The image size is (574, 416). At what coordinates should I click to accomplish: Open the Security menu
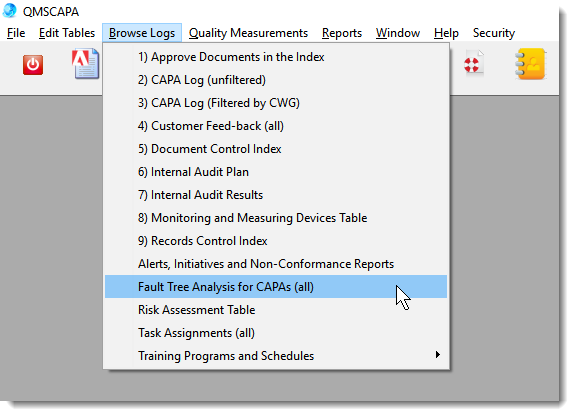click(x=494, y=33)
